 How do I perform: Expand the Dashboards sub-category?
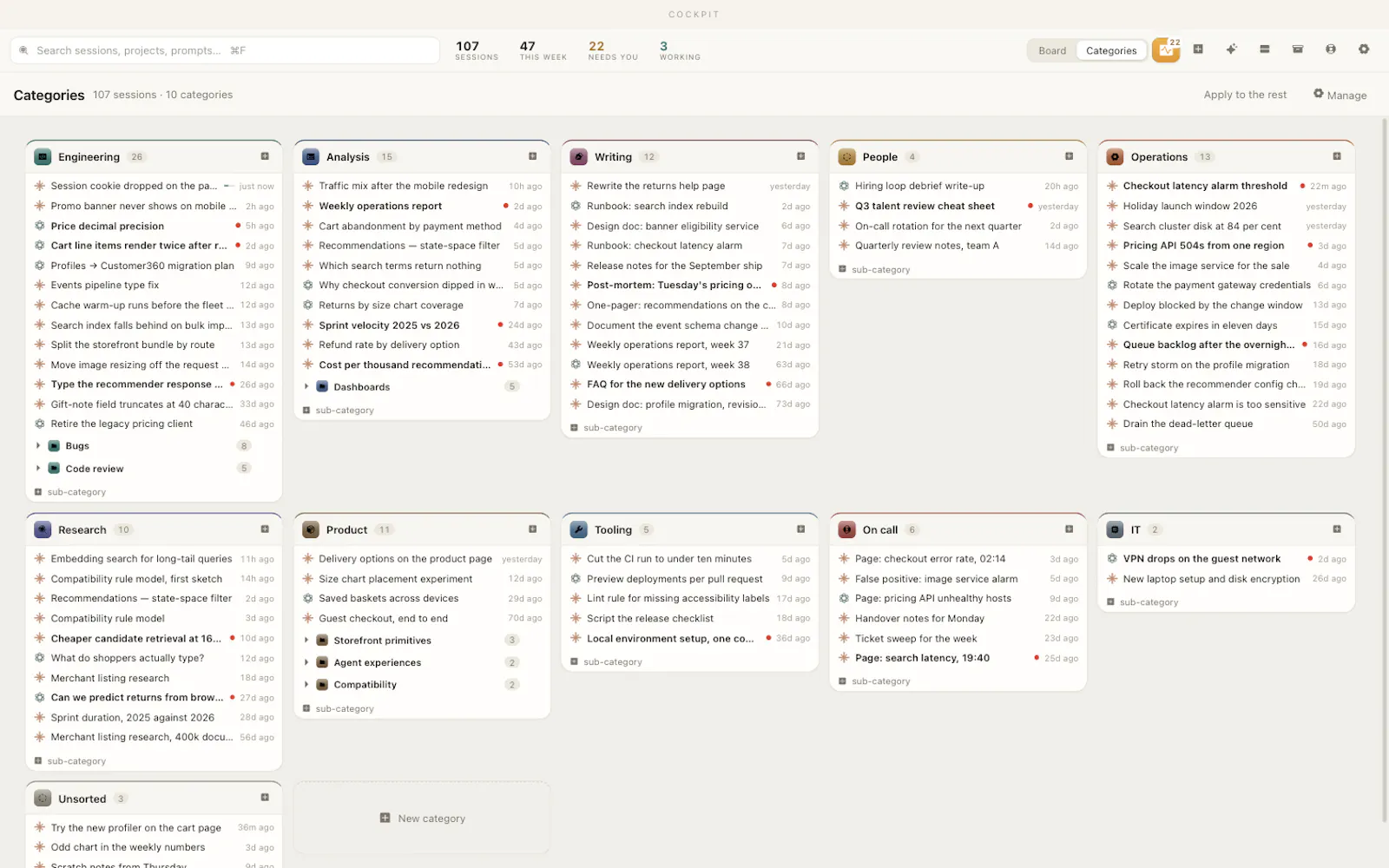tap(306, 386)
